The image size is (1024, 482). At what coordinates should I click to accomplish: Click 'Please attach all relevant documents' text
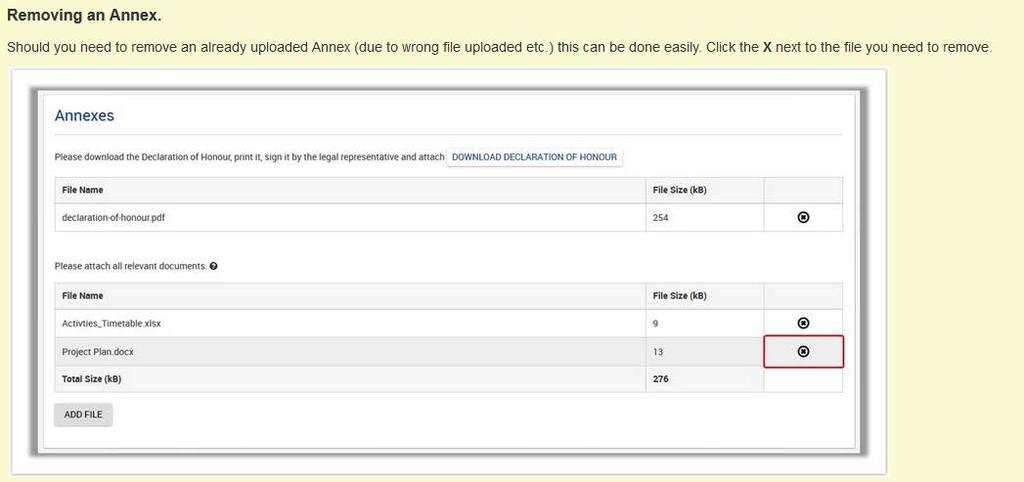pos(131,266)
